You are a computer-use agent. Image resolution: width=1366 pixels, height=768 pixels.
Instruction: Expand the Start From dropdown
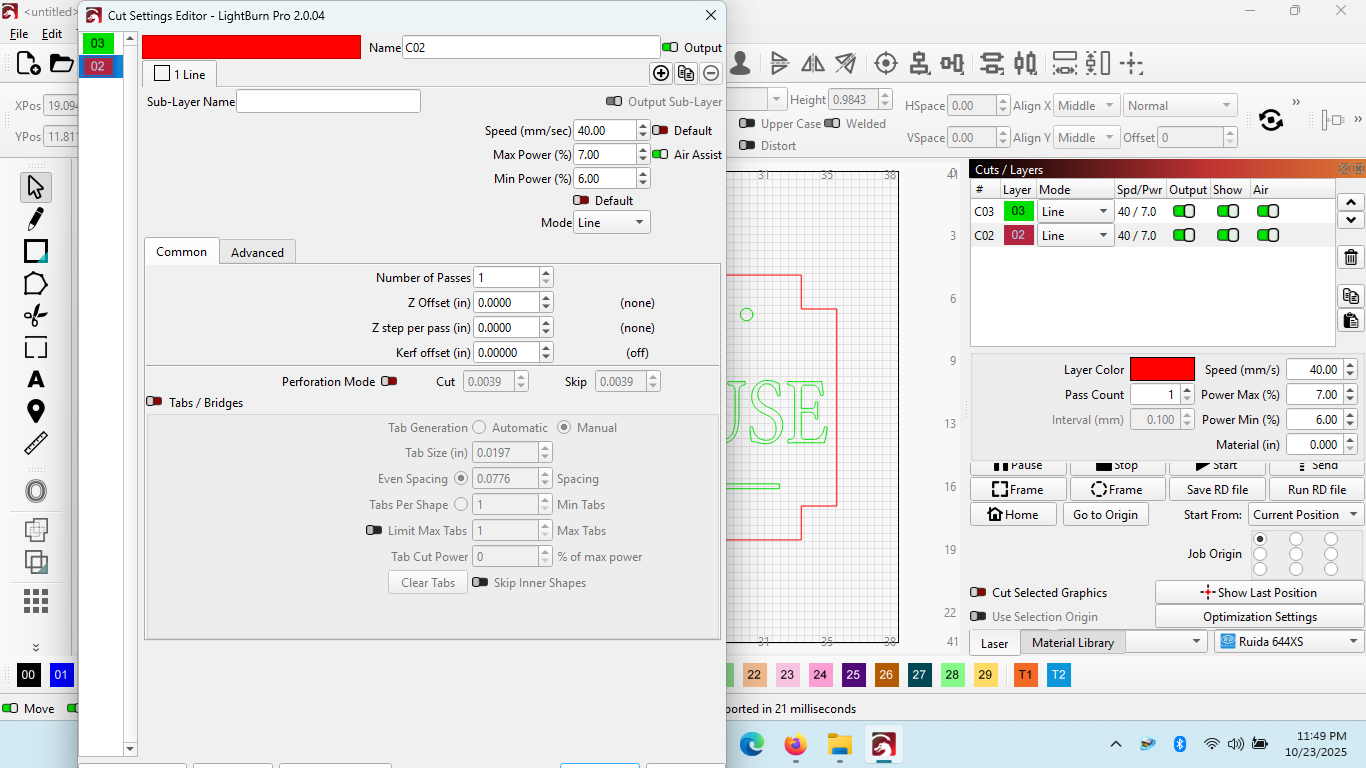1305,515
